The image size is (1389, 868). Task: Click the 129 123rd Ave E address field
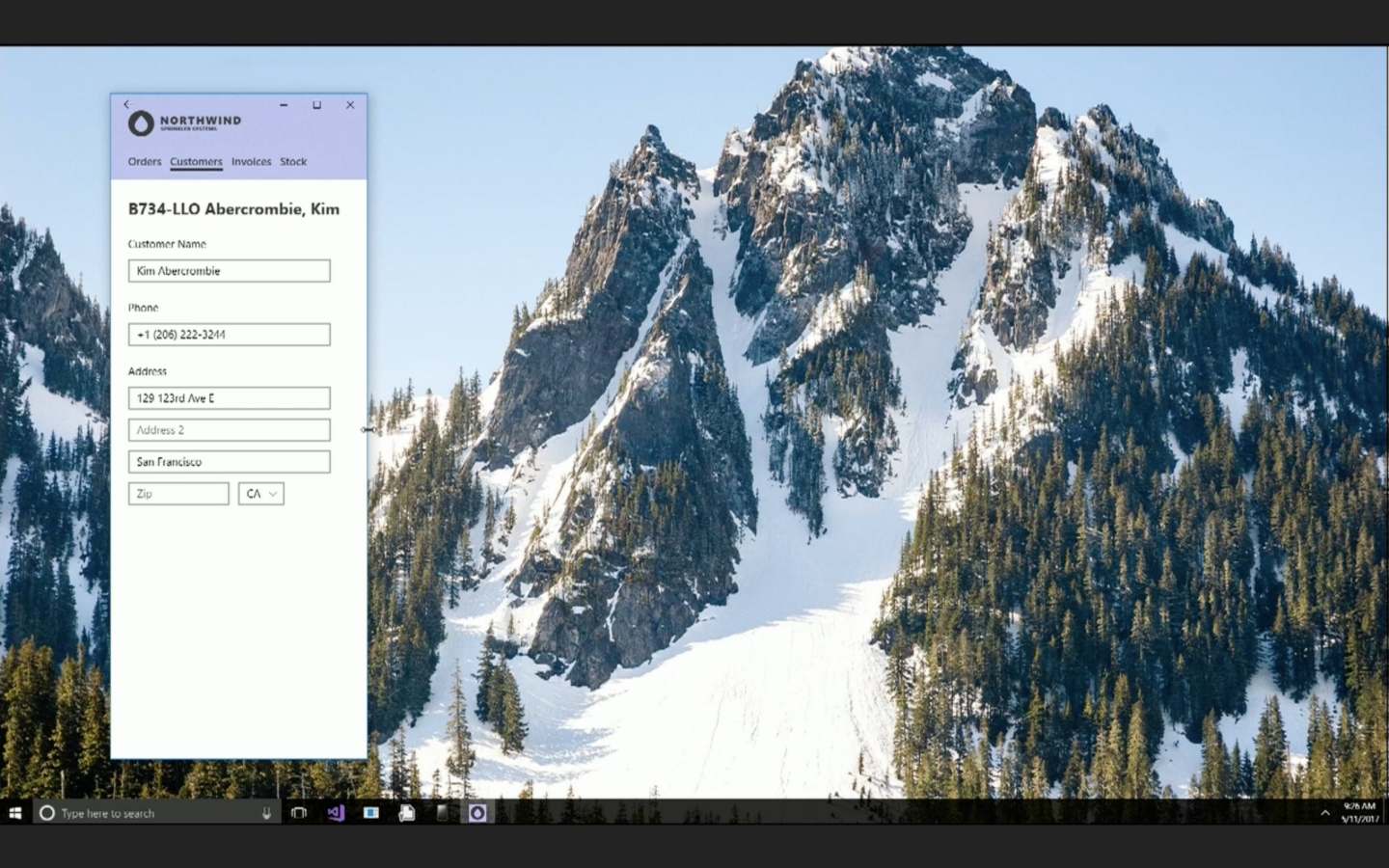pos(230,398)
